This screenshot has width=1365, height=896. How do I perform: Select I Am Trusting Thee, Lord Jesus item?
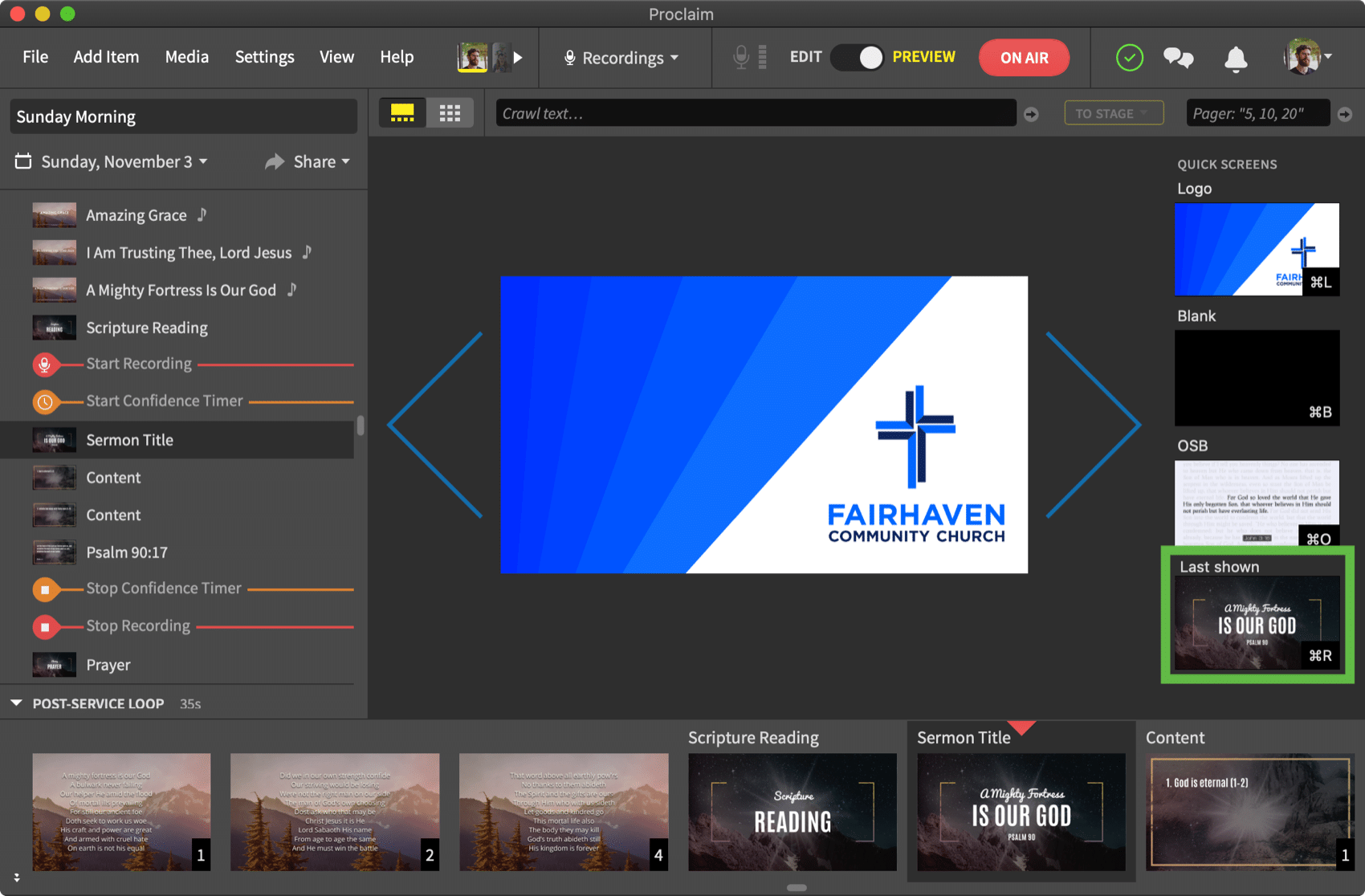click(x=177, y=253)
